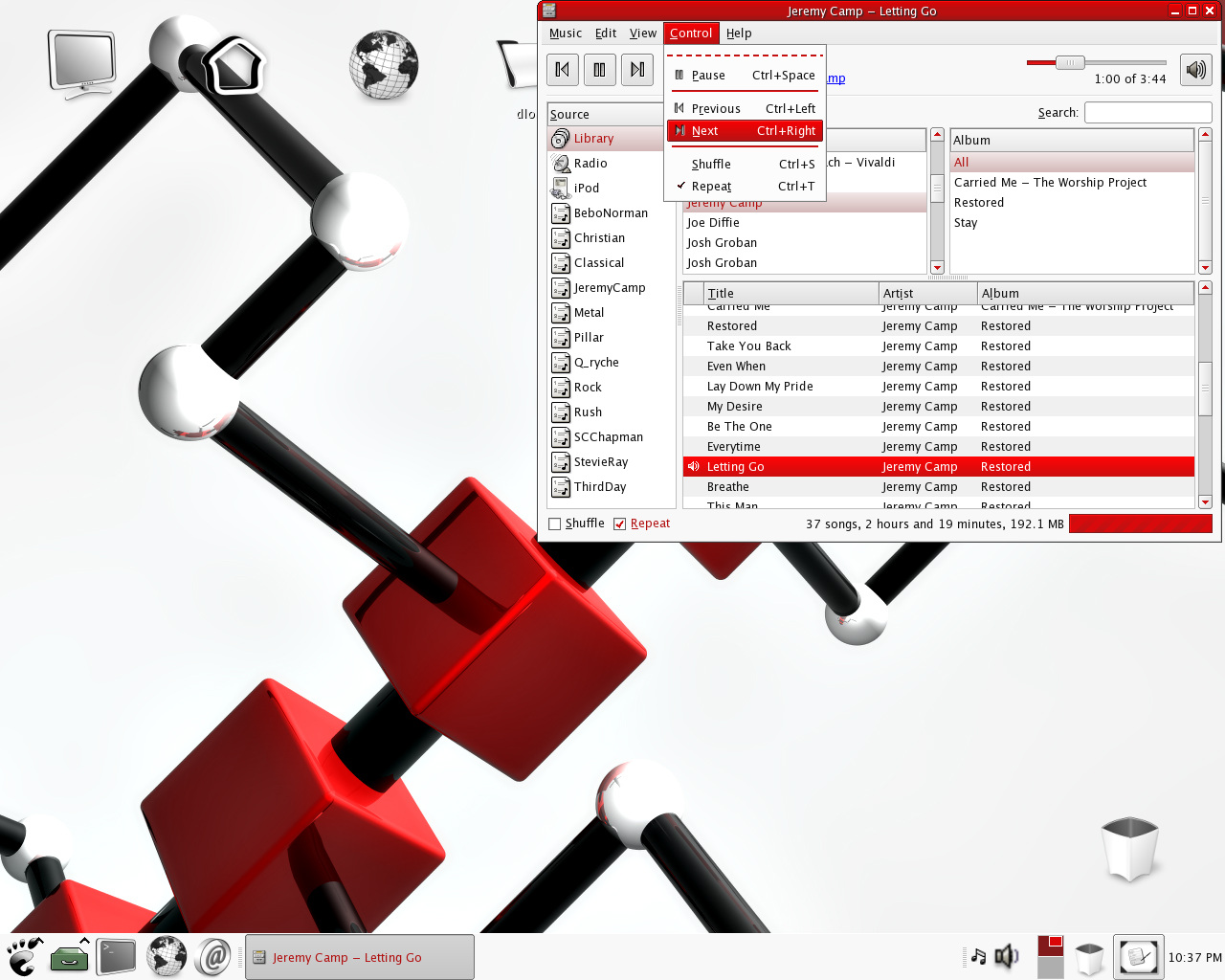Open the Trash desktop icon

[1130, 849]
